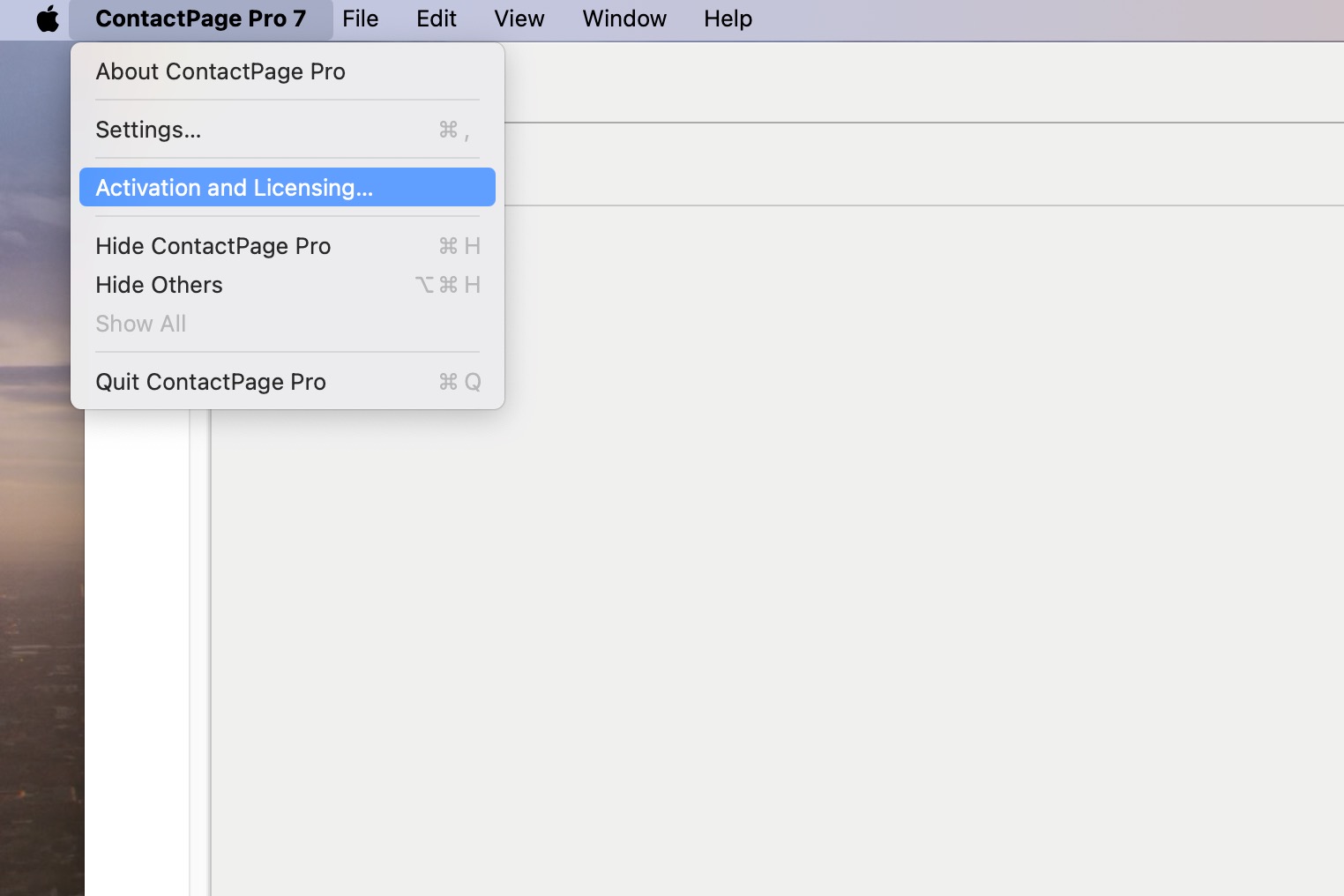1344x896 pixels.
Task: Choose Hide Others menu item
Action: point(160,285)
